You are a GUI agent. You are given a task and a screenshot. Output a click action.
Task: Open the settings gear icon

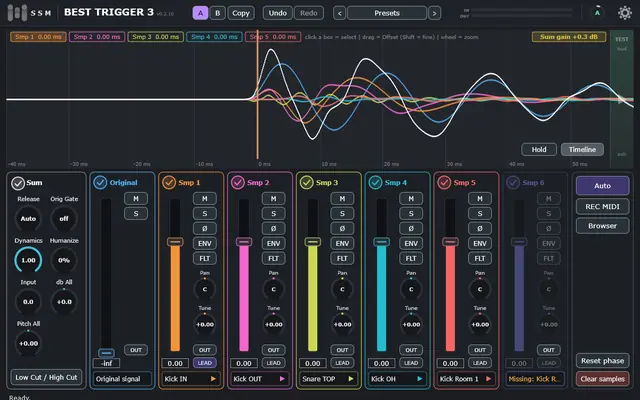pos(624,13)
